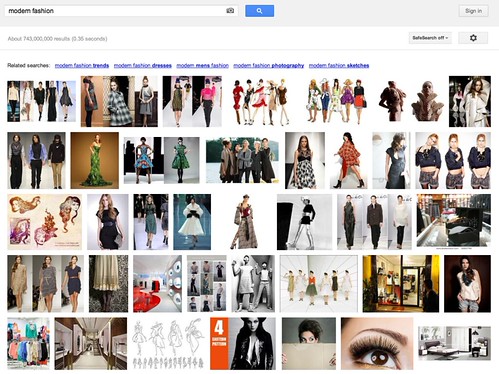Open boutique storefront at night thumbnail

(x=401, y=284)
